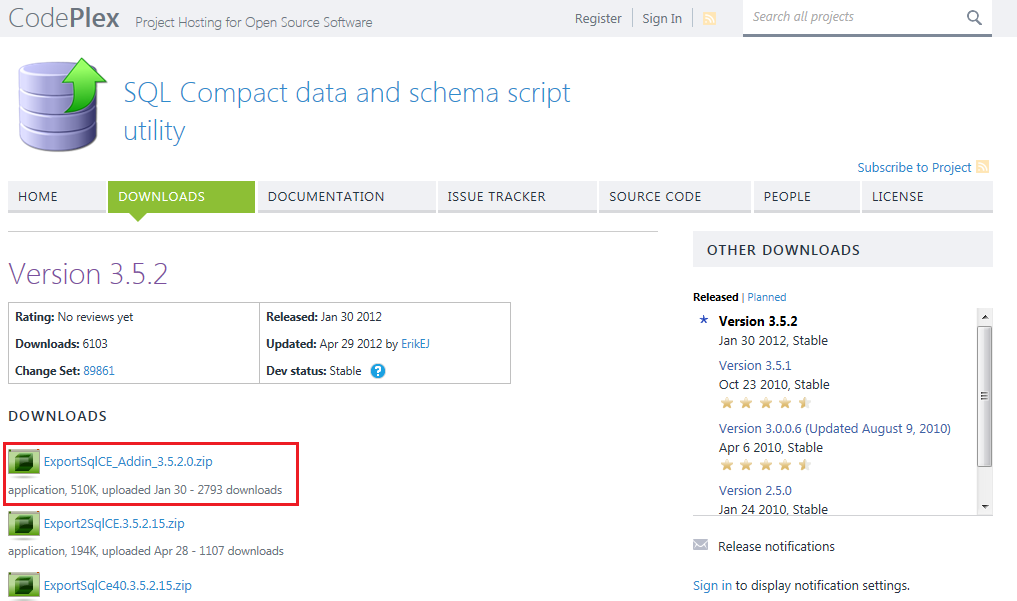Click the search magnifier icon
1017x601 pixels.
pyautogui.click(x=974, y=17)
